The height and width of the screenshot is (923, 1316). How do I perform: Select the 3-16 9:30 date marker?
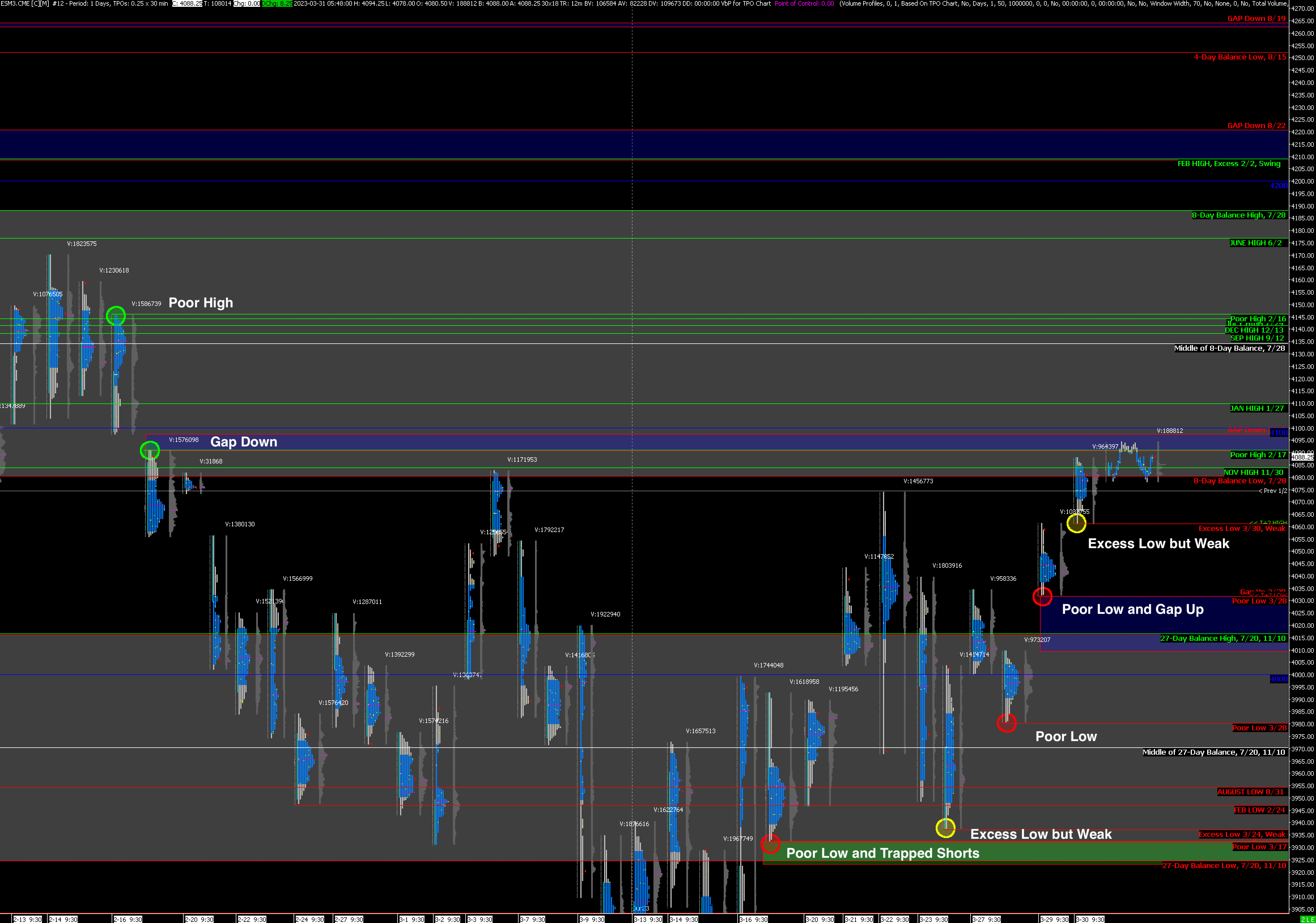click(753, 919)
